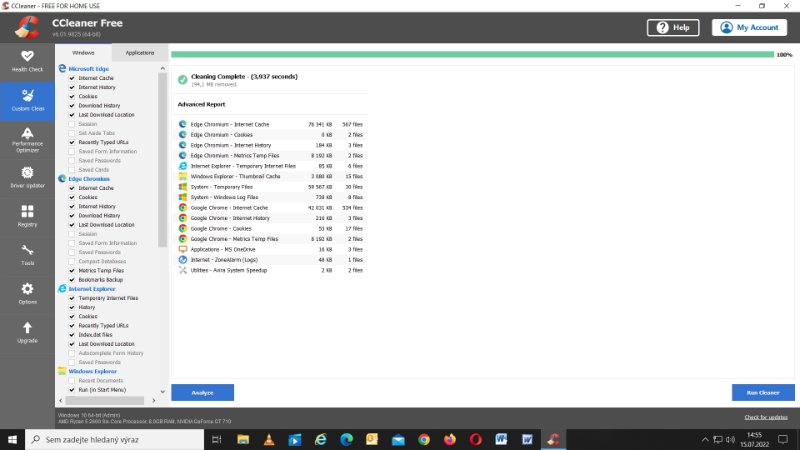Open the Tools section

point(27,254)
